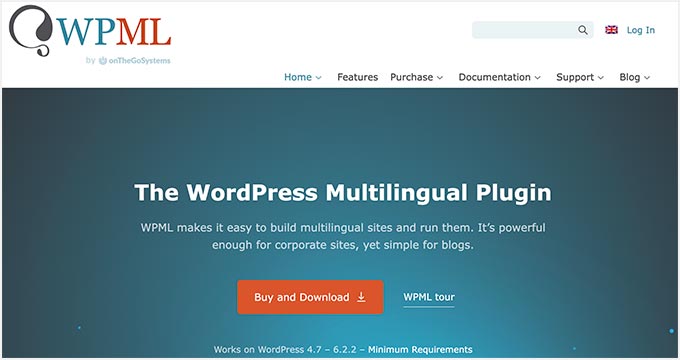Expand the Purchase dropdown chevron
The height and width of the screenshot is (360, 680).
point(440,78)
